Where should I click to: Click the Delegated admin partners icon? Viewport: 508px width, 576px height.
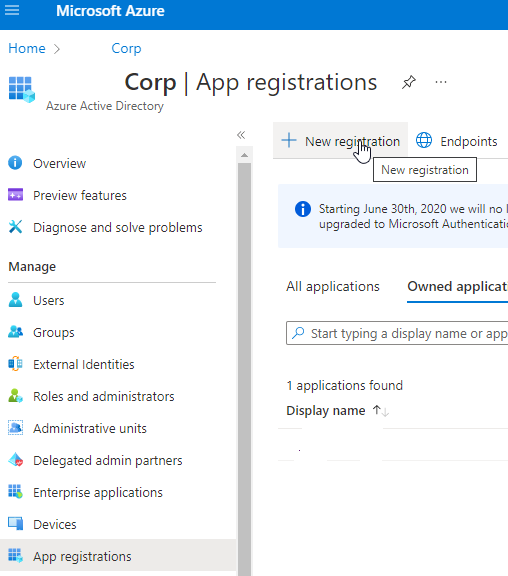pos(16,460)
